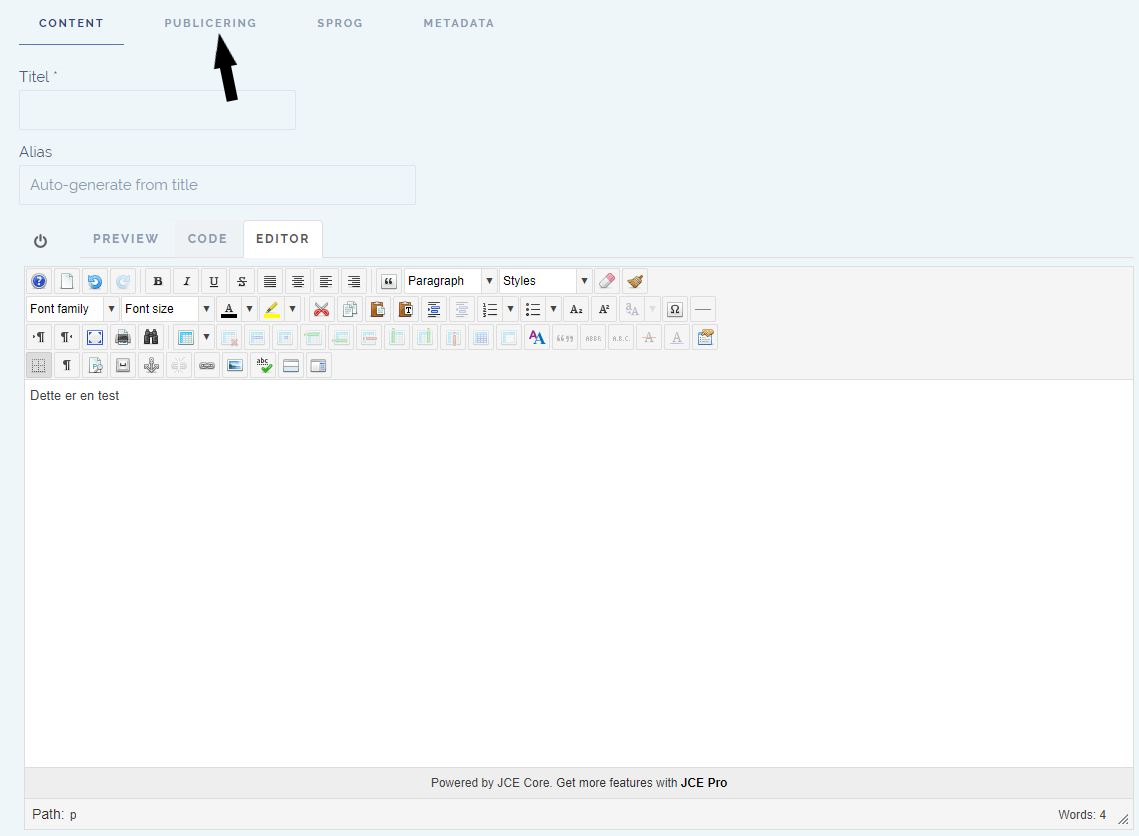Click the JCE editor help icon

click(39, 282)
